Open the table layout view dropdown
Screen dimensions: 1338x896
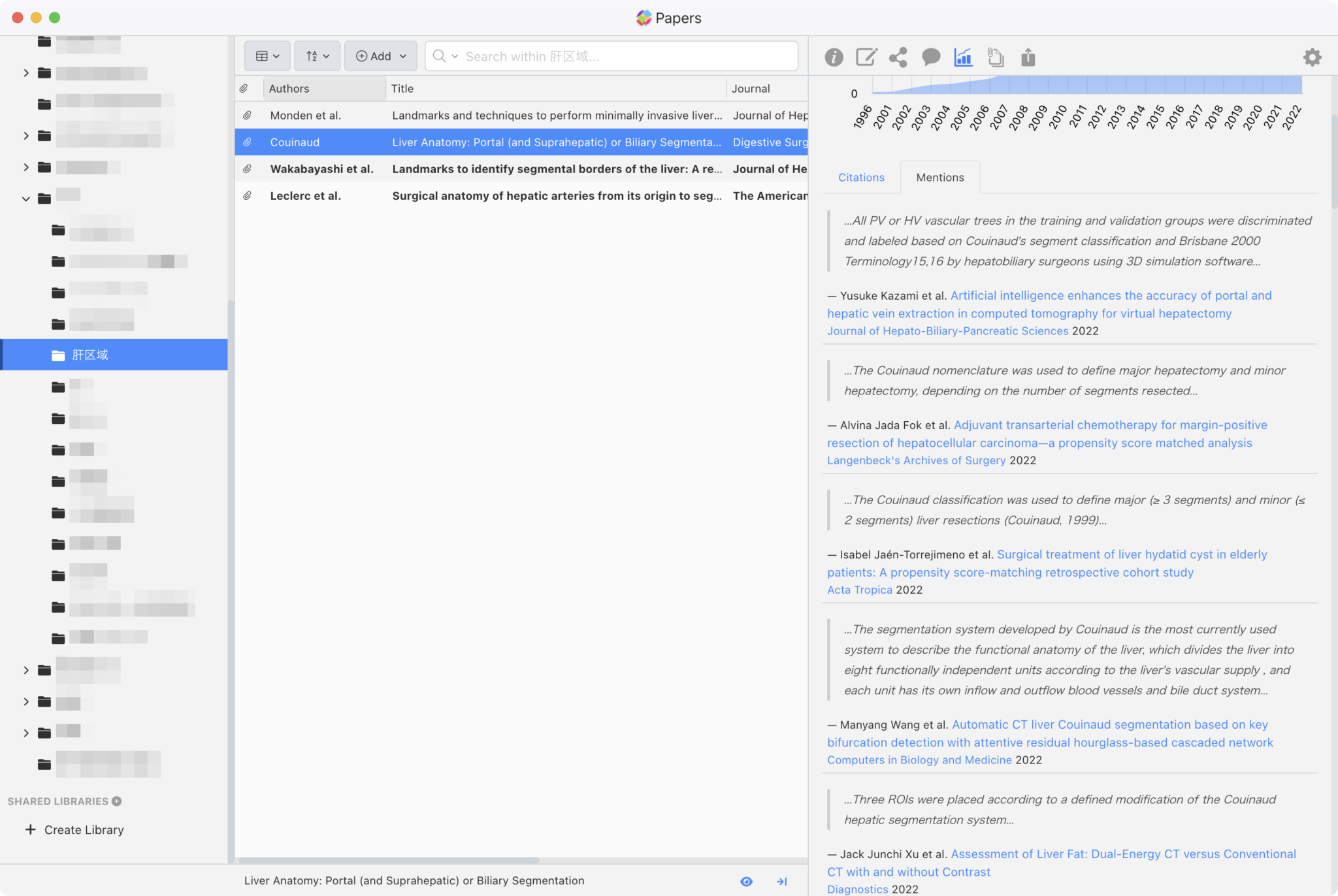tap(267, 56)
